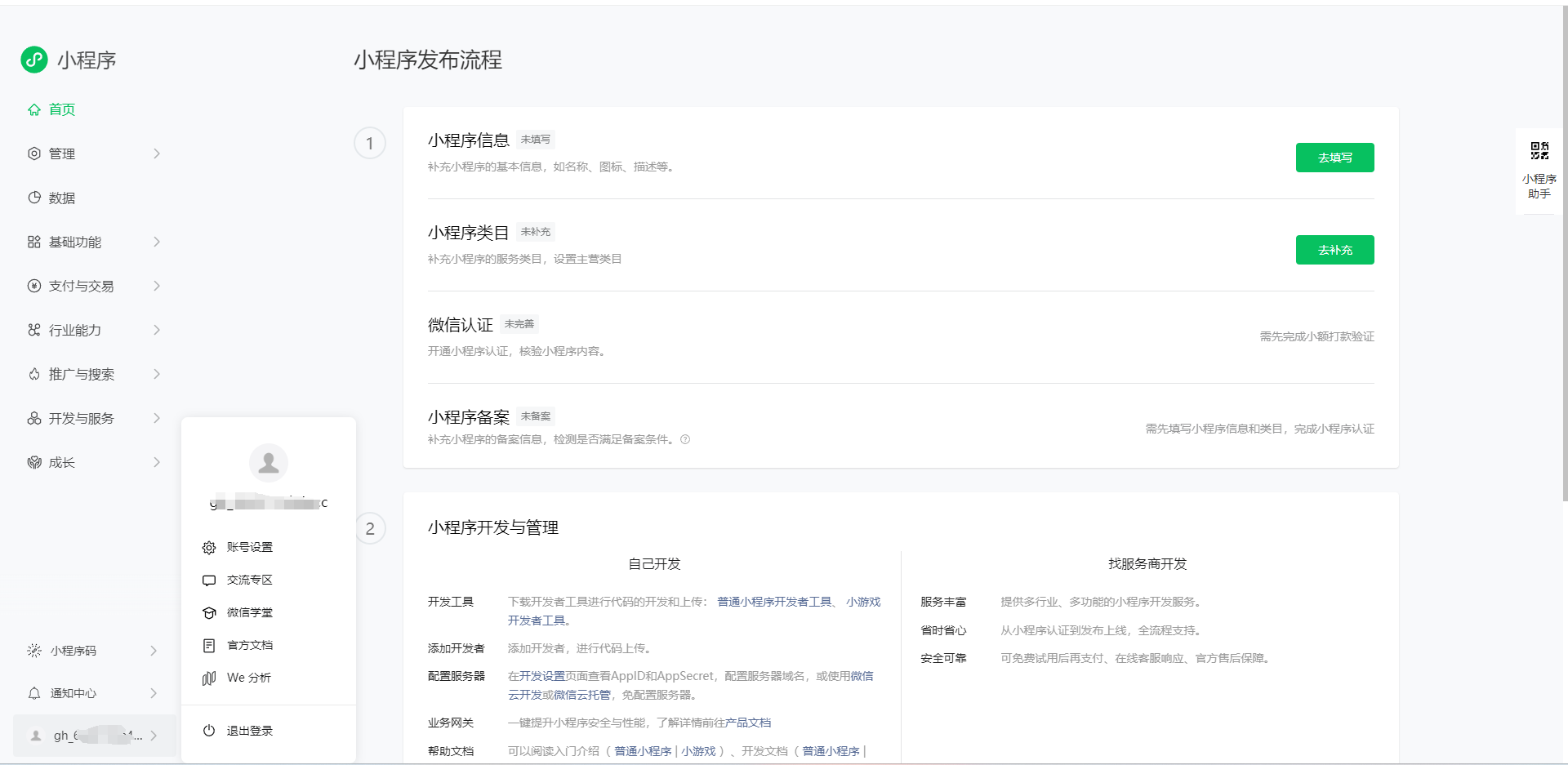Open the 产品文档 link

pyautogui.click(x=748, y=723)
